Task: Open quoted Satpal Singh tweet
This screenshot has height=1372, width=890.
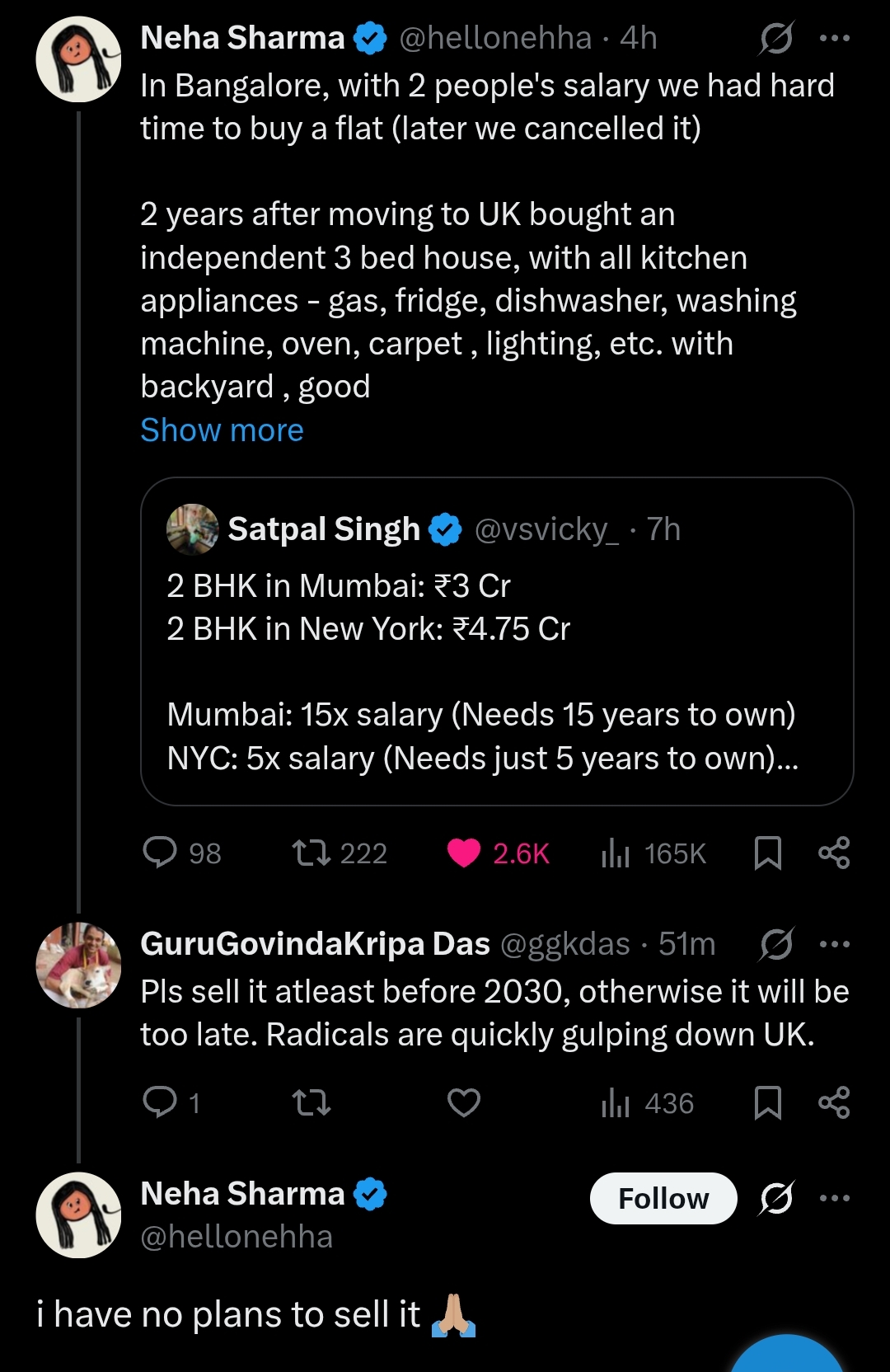Action: click(x=497, y=641)
